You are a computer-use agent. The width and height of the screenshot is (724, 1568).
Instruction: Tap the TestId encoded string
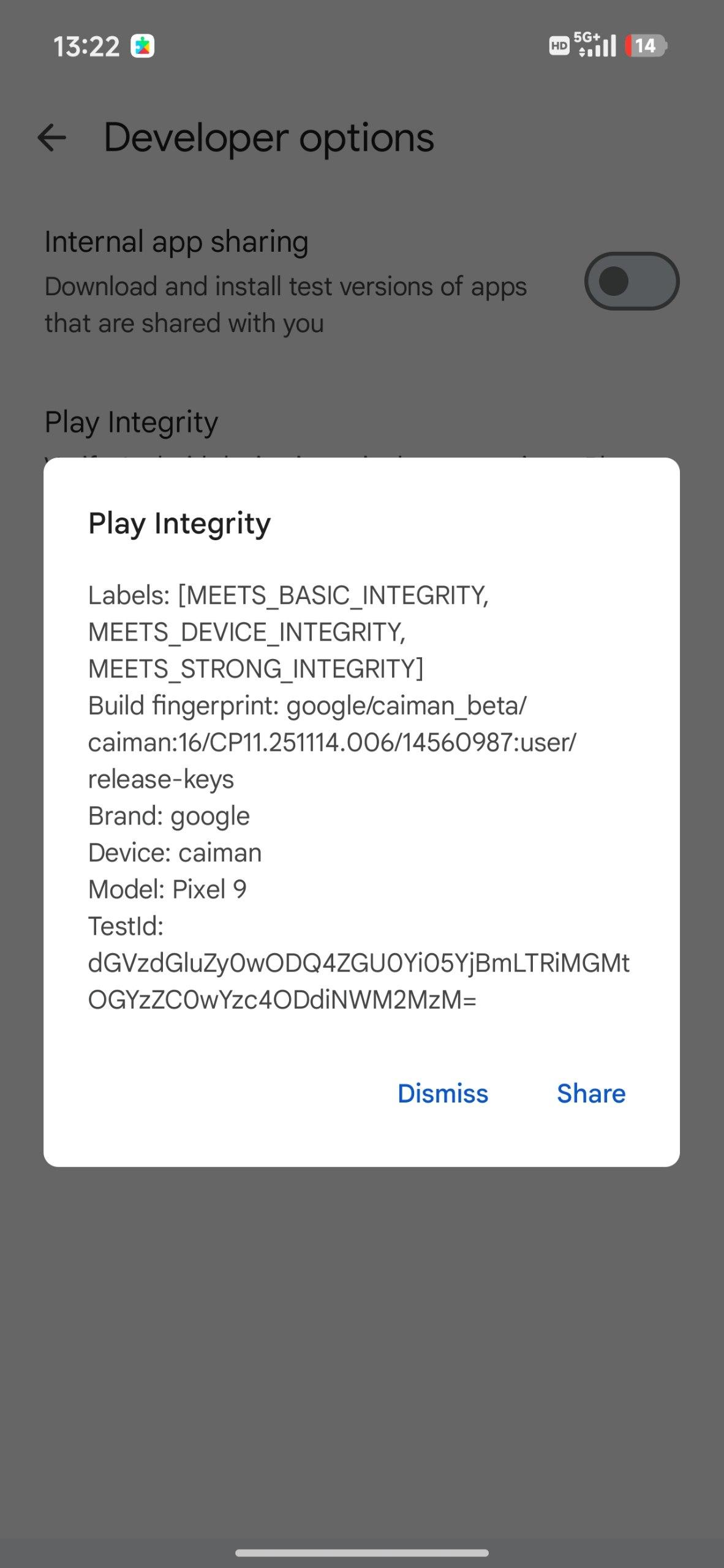358,981
